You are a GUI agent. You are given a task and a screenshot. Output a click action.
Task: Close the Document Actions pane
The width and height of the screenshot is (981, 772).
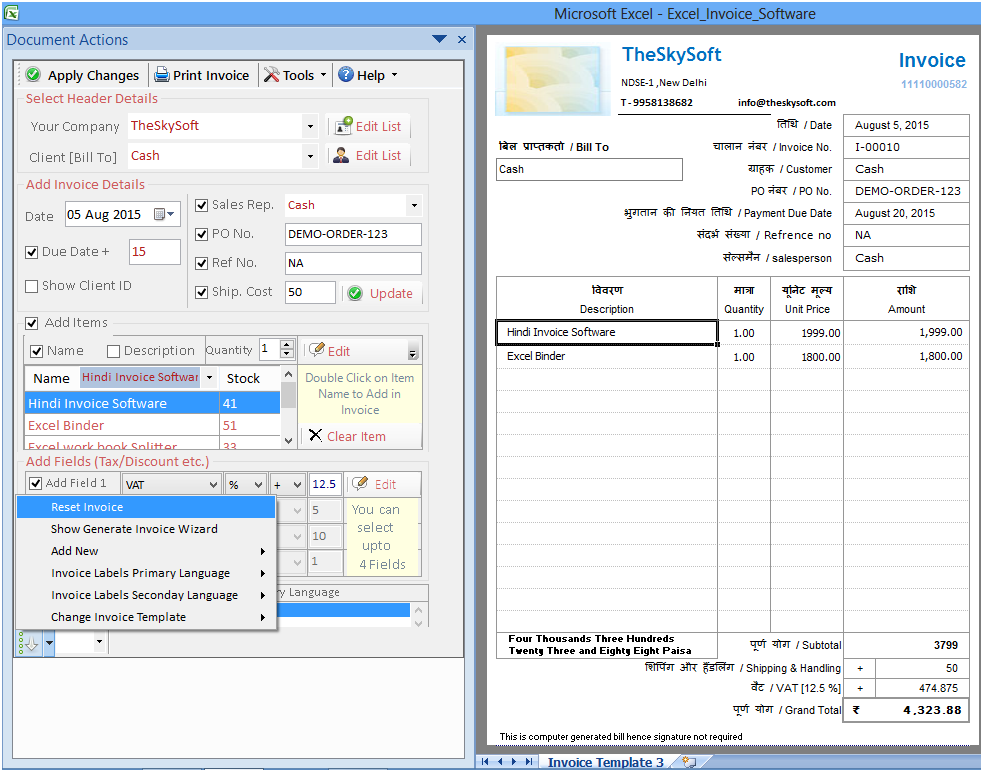click(x=462, y=39)
